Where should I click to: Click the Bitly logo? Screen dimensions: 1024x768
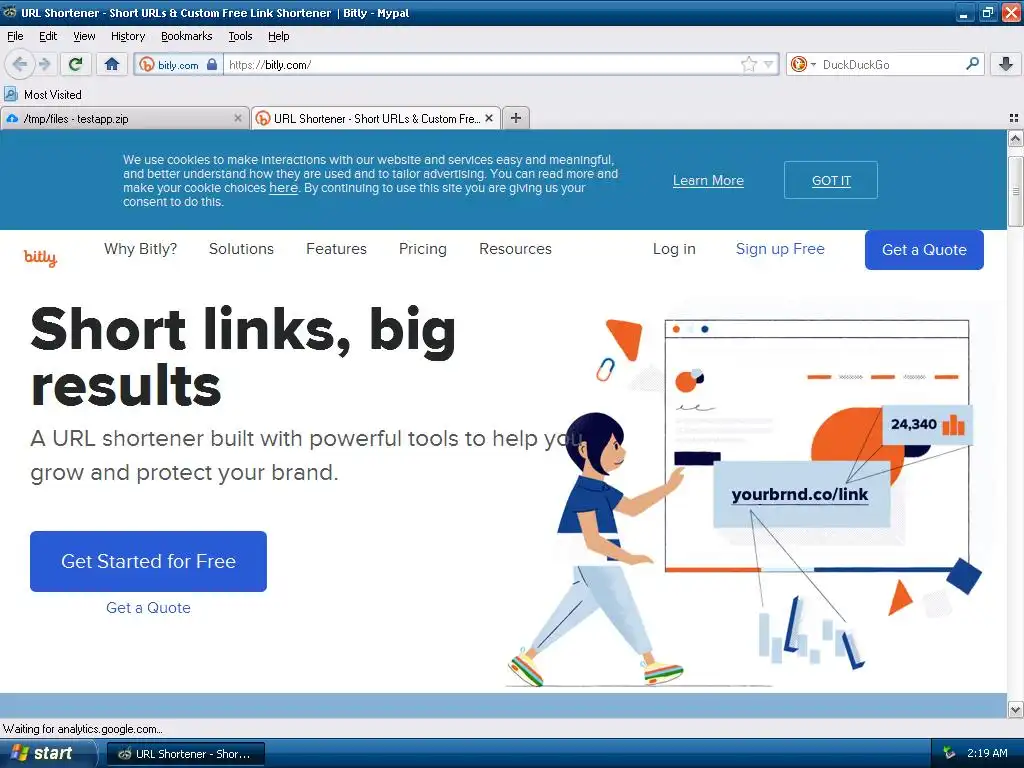(40, 257)
